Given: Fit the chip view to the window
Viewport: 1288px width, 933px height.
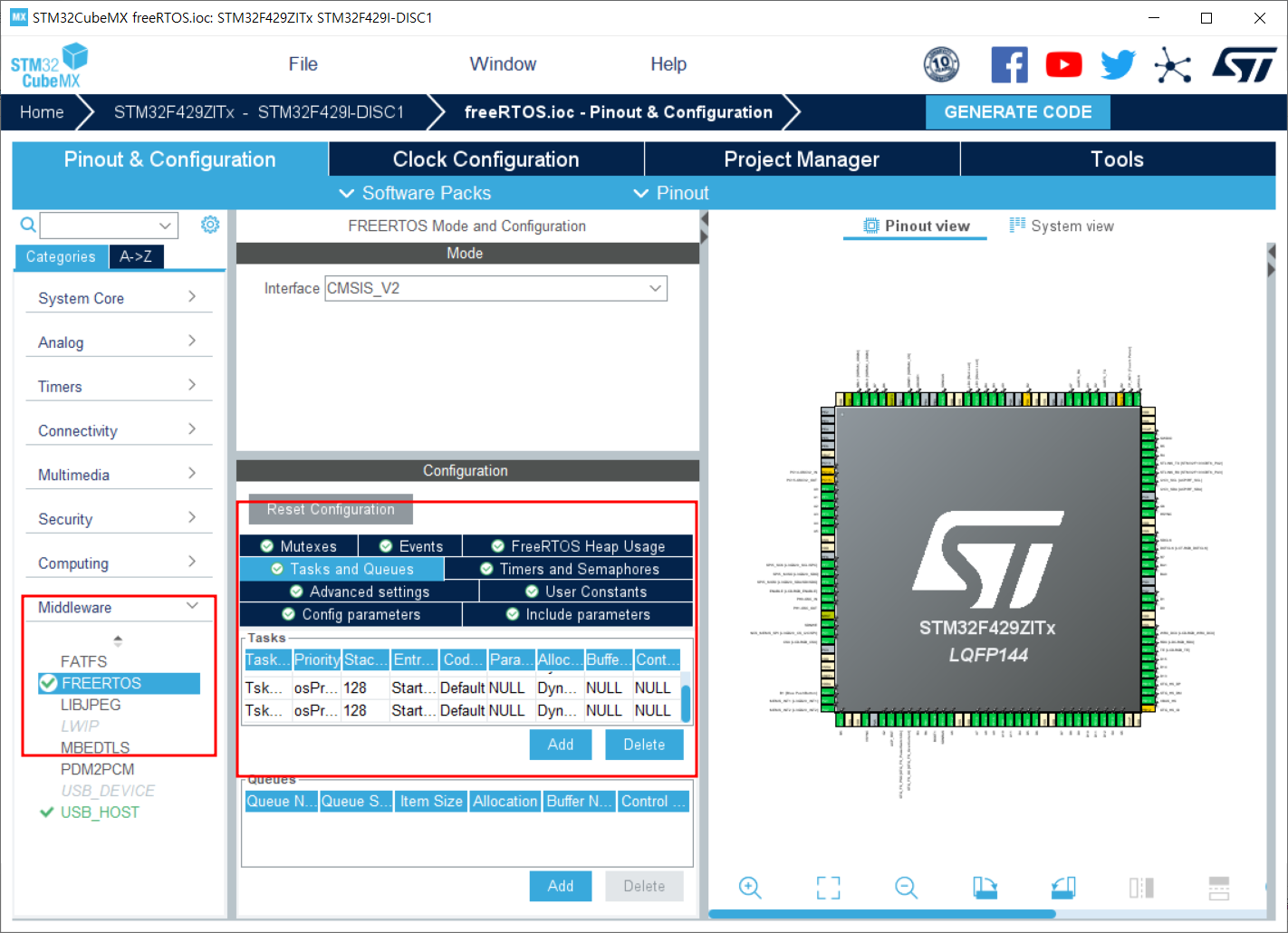Looking at the screenshot, I should 828,888.
